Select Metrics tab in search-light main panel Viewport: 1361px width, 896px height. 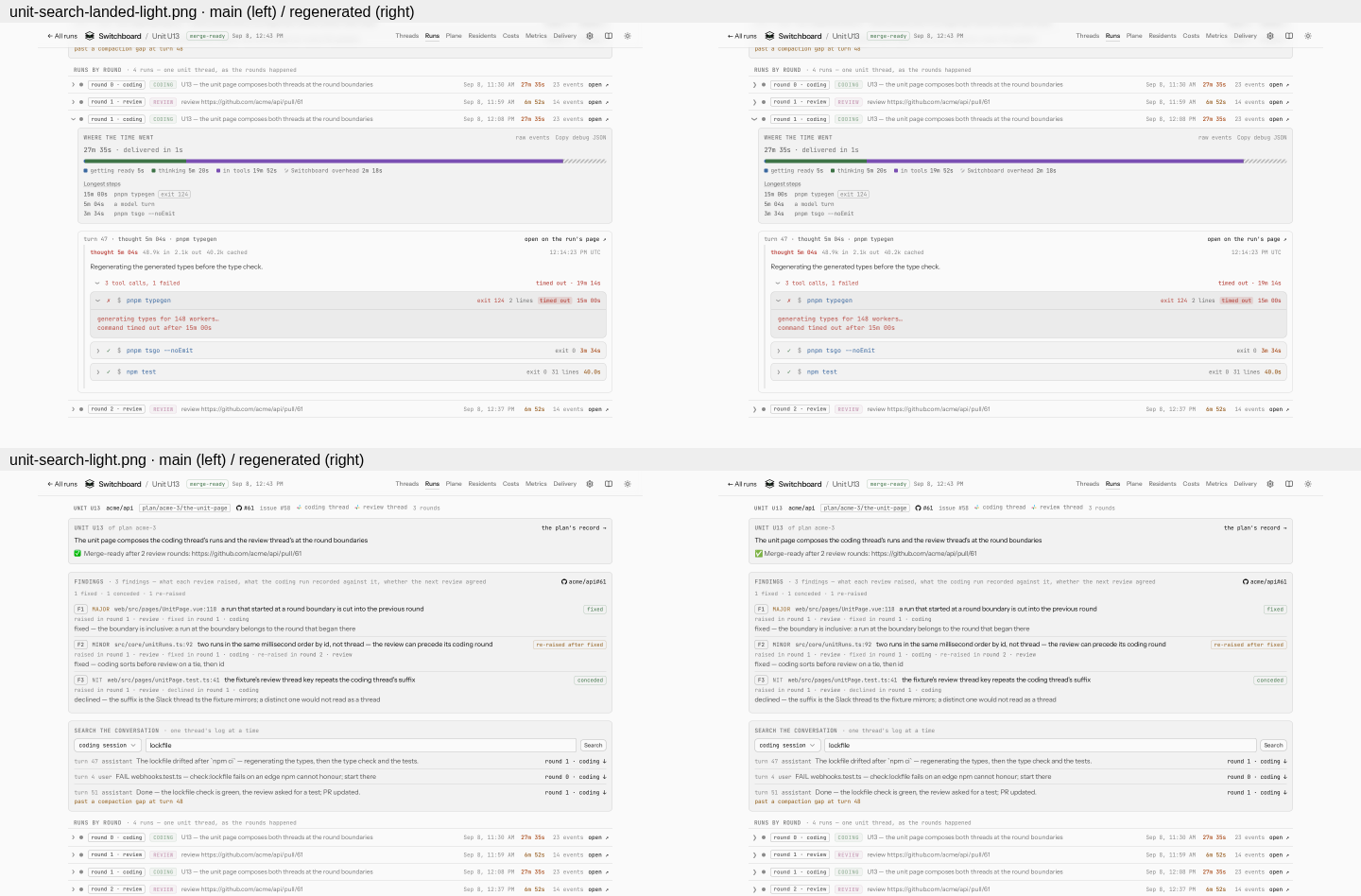537,484
